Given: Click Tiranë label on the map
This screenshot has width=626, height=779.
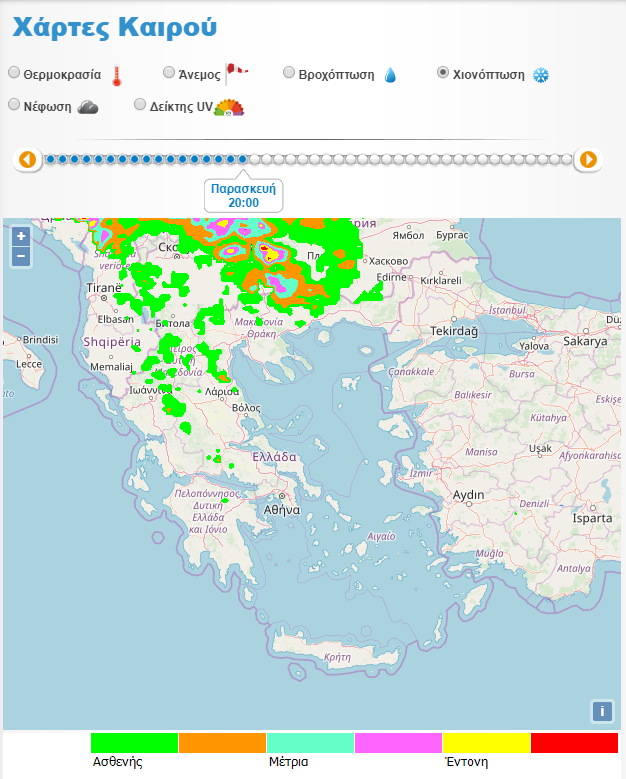Looking at the screenshot, I should point(104,288).
